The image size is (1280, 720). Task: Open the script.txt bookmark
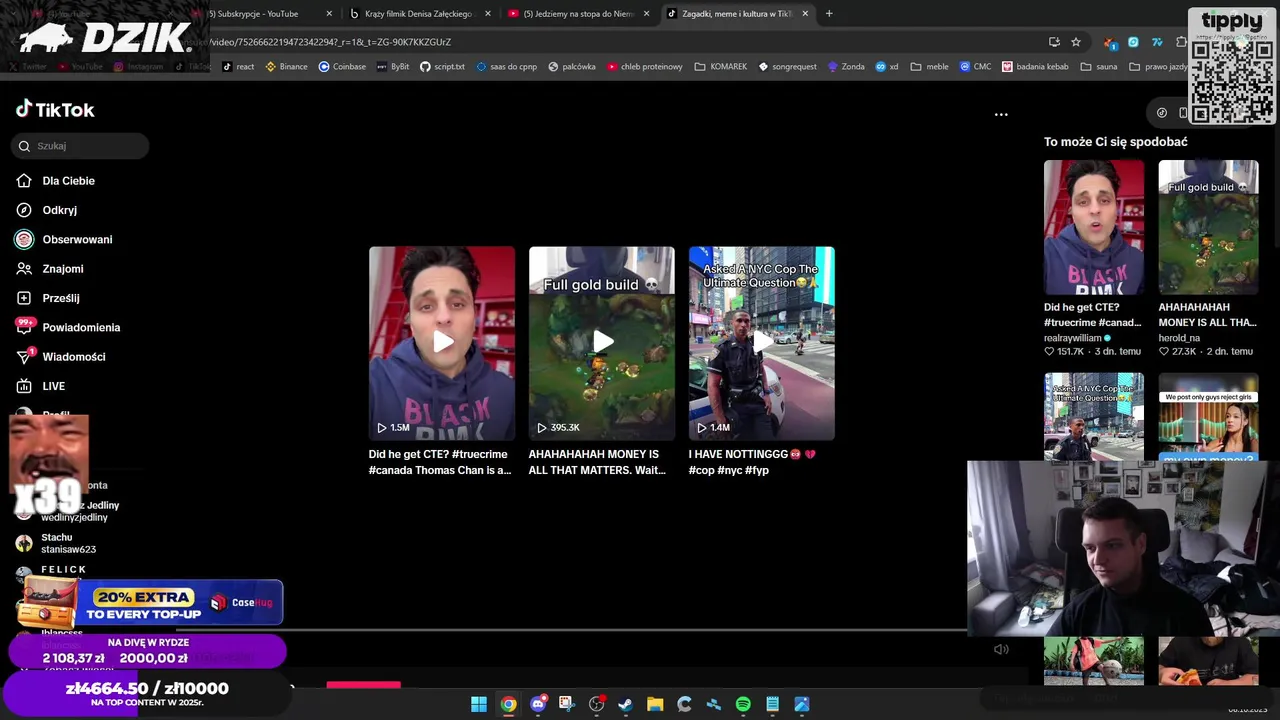coord(442,67)
